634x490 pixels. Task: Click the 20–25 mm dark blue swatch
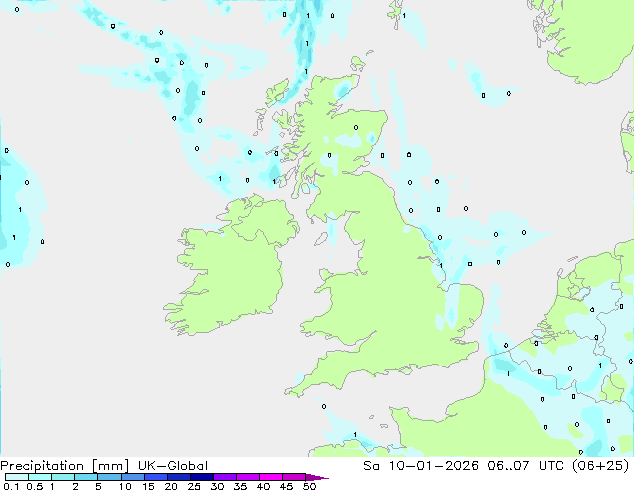[x=179, y=477]
